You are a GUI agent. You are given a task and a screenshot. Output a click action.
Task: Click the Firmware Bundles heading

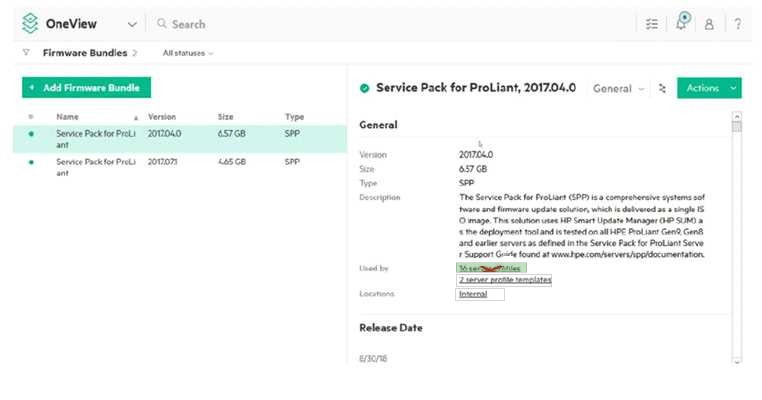pos(85,53)
